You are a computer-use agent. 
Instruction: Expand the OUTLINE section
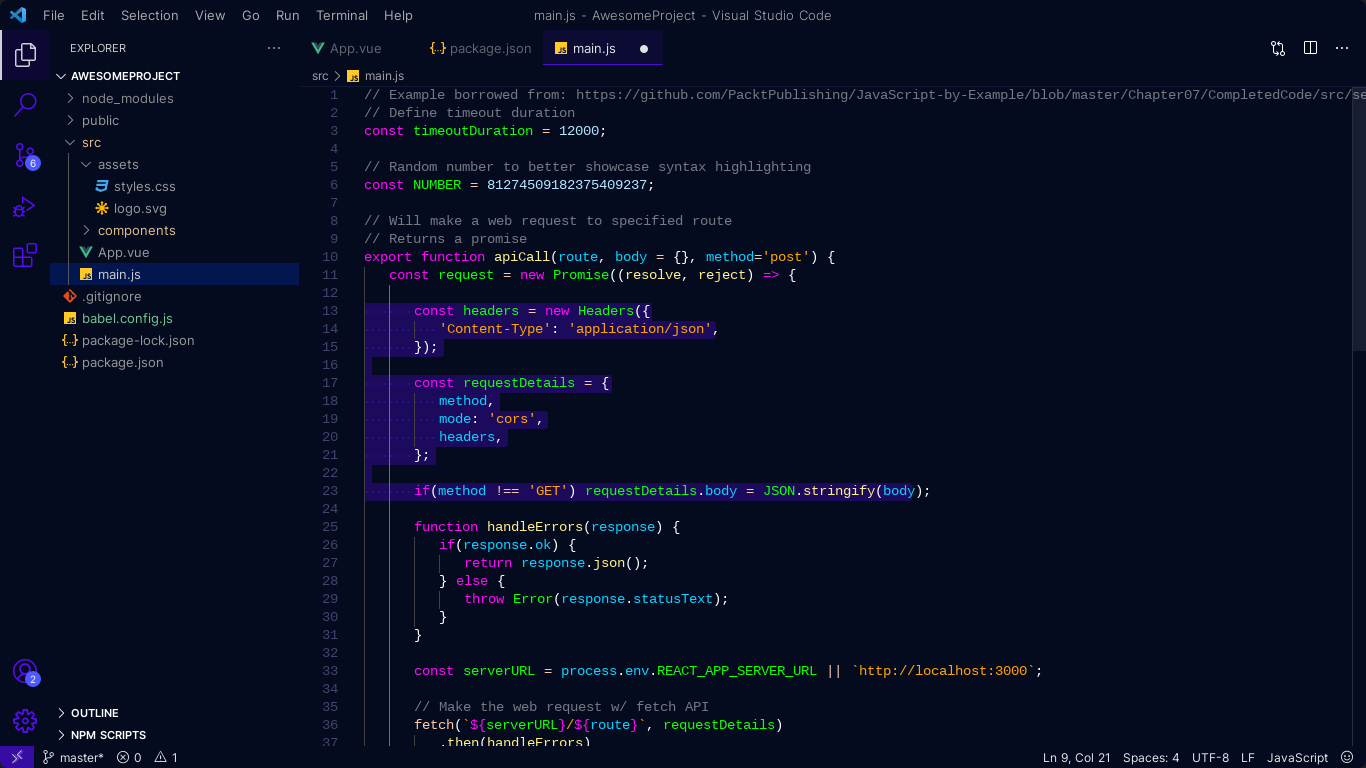click(174, 713)
